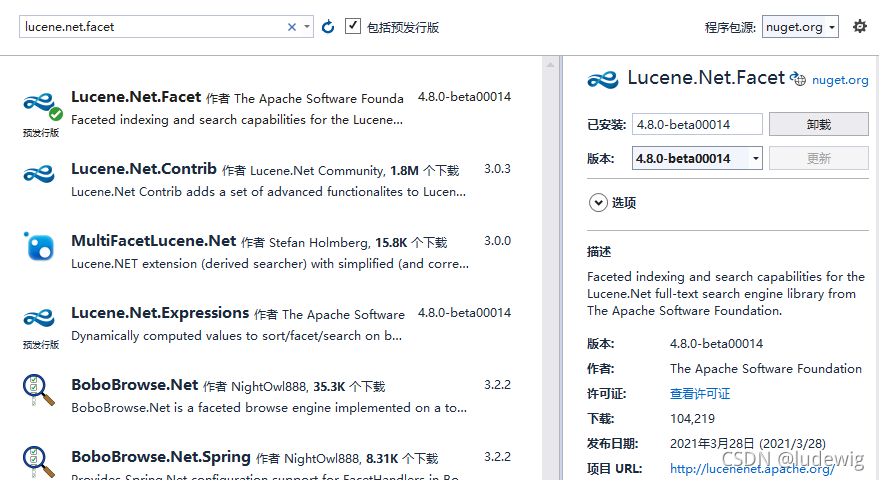Click version 3.0.3 of Lucene.Net.Contrib
This screenshot has height=480, width=879.
pyautogui.click(x=497, y=169)
